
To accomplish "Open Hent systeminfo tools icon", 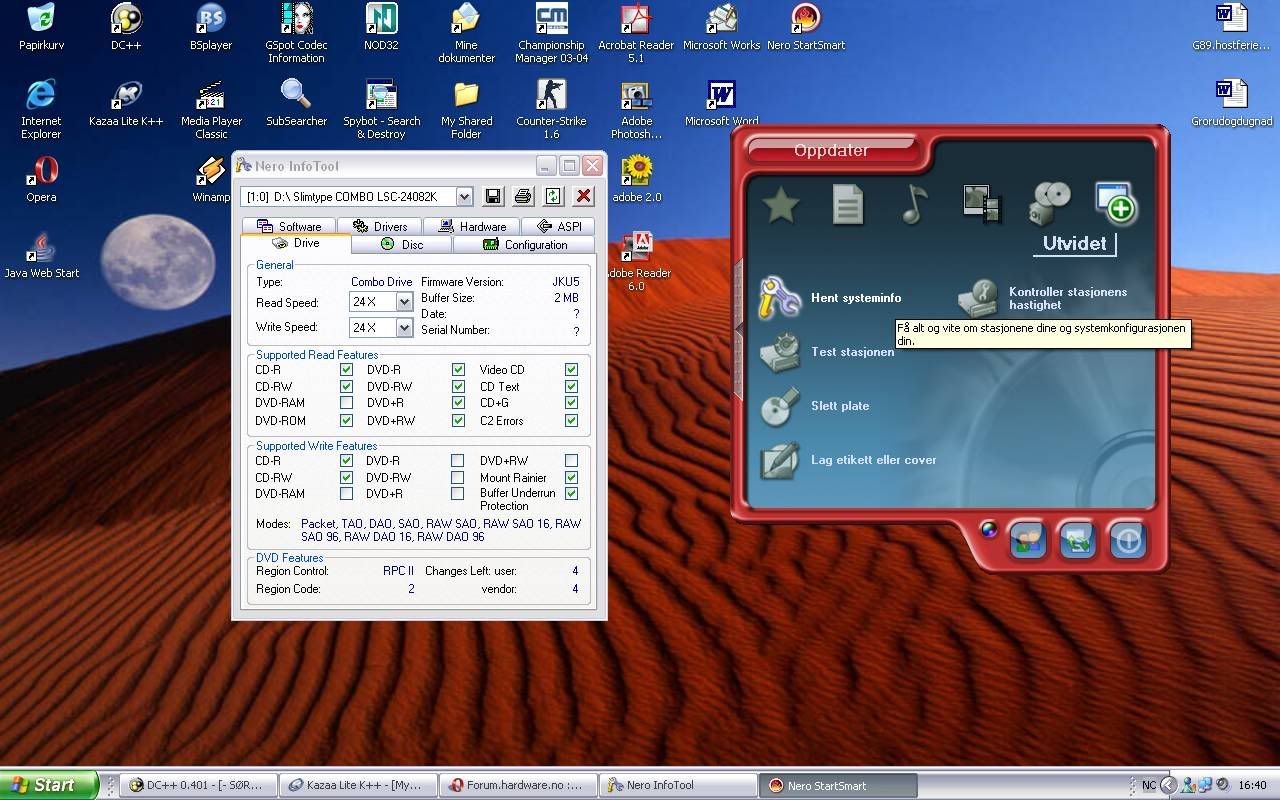I will (x=779, y=298).
